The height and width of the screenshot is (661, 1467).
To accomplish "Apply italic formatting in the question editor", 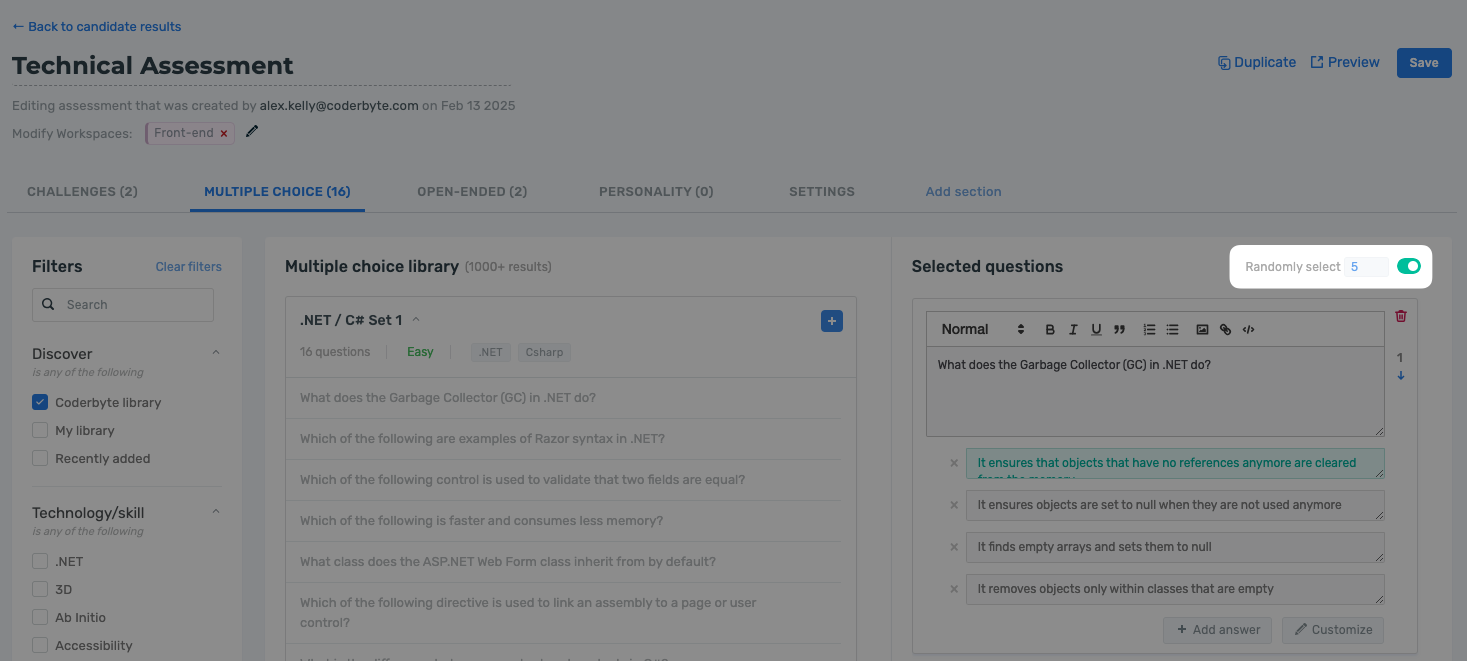I will tap(1073, 330).
